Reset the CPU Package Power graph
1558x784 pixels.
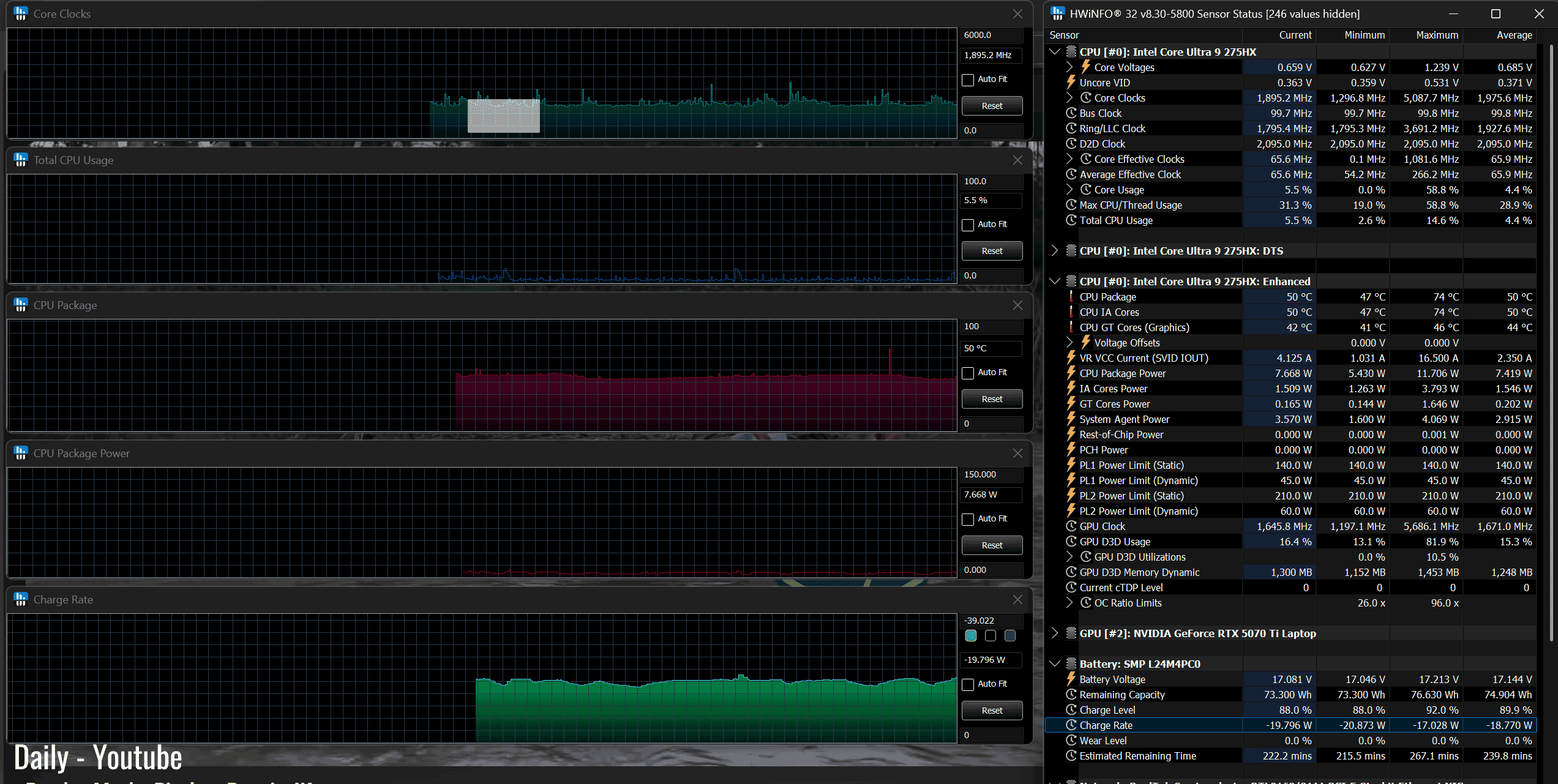pos(992,545)
